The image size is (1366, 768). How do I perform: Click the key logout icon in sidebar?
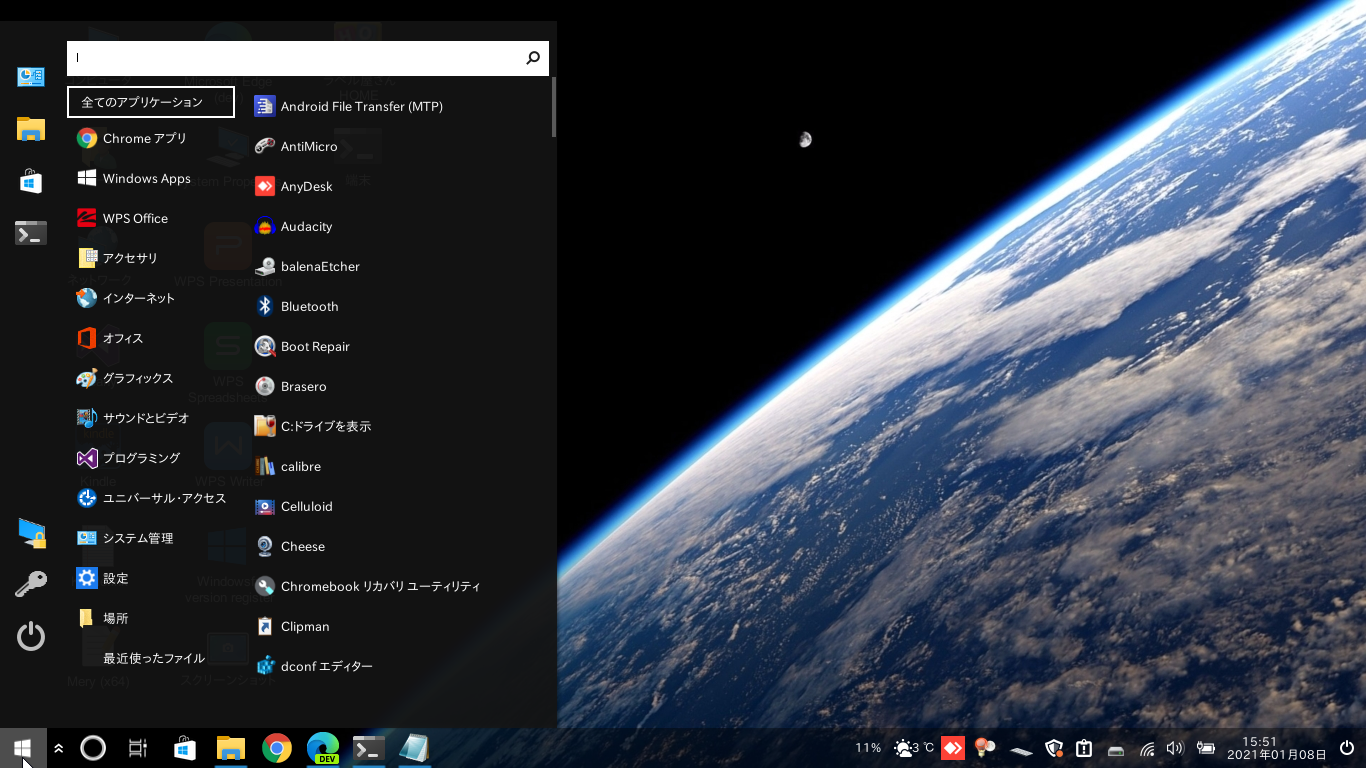31,584
